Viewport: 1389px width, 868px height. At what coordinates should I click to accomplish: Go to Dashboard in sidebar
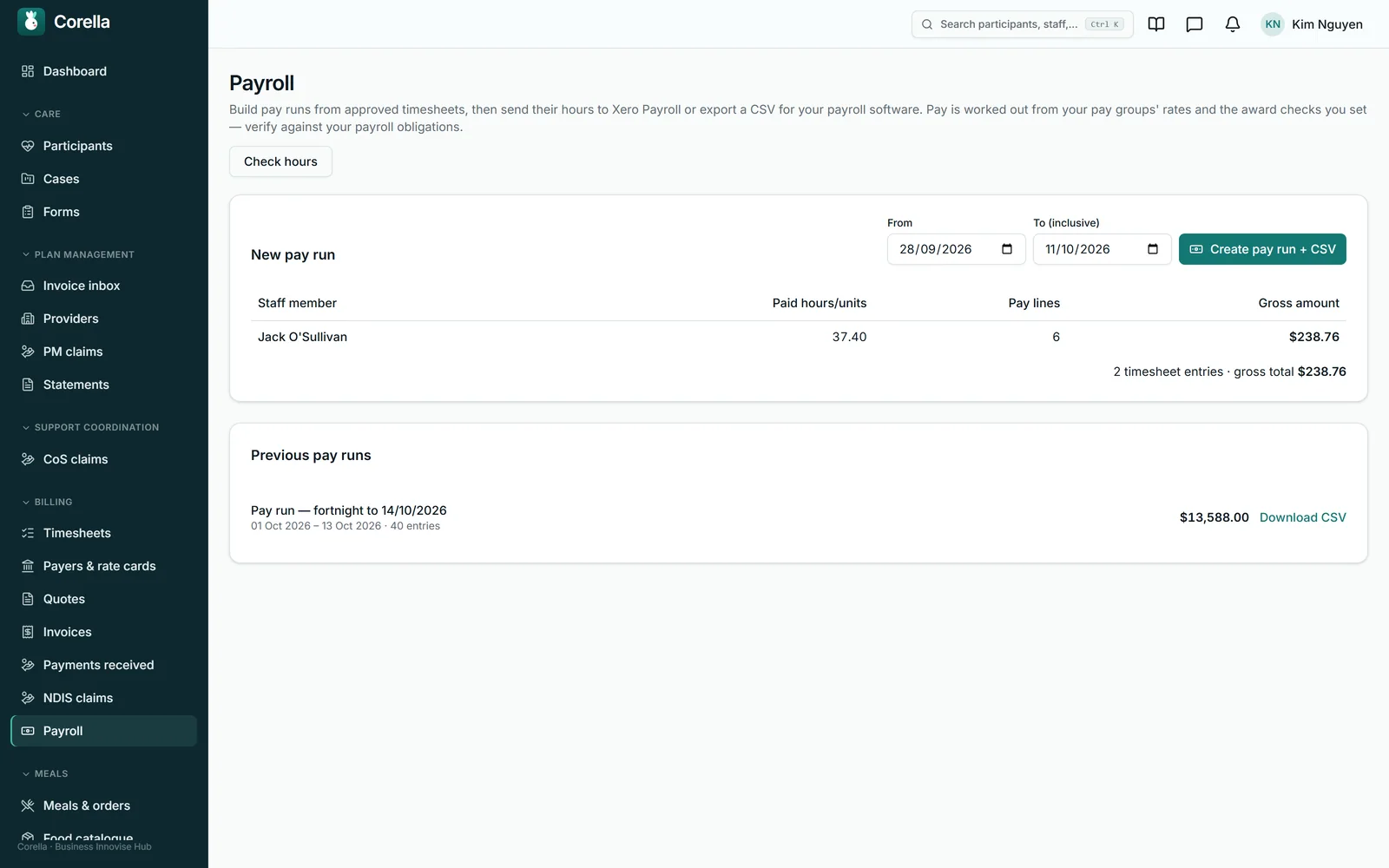tap(104, 71)
